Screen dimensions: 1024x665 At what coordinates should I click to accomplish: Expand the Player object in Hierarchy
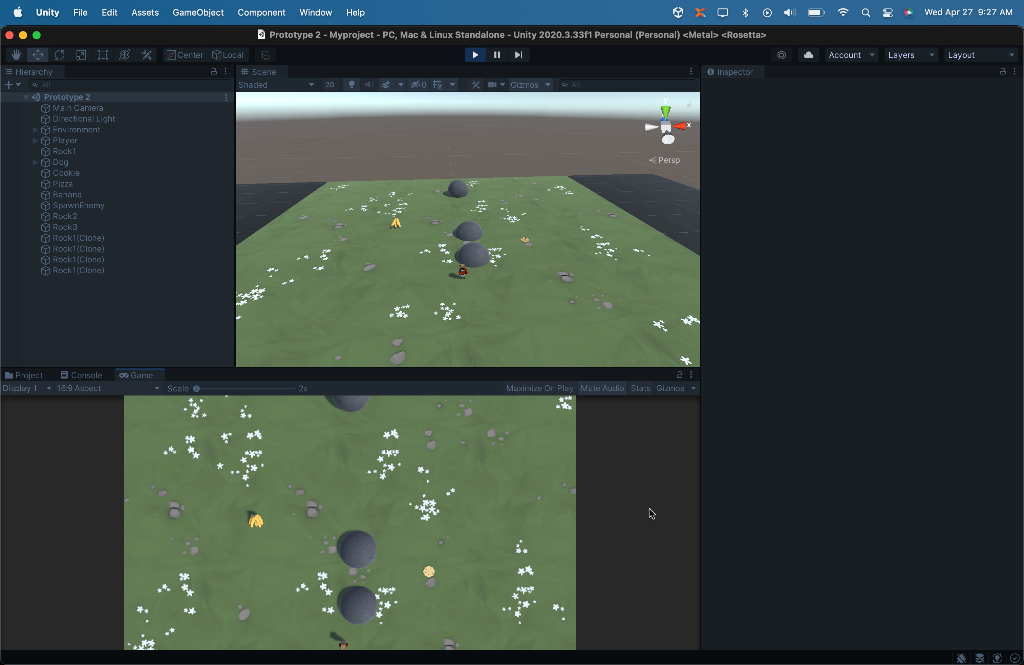click(x=33, y=140)
